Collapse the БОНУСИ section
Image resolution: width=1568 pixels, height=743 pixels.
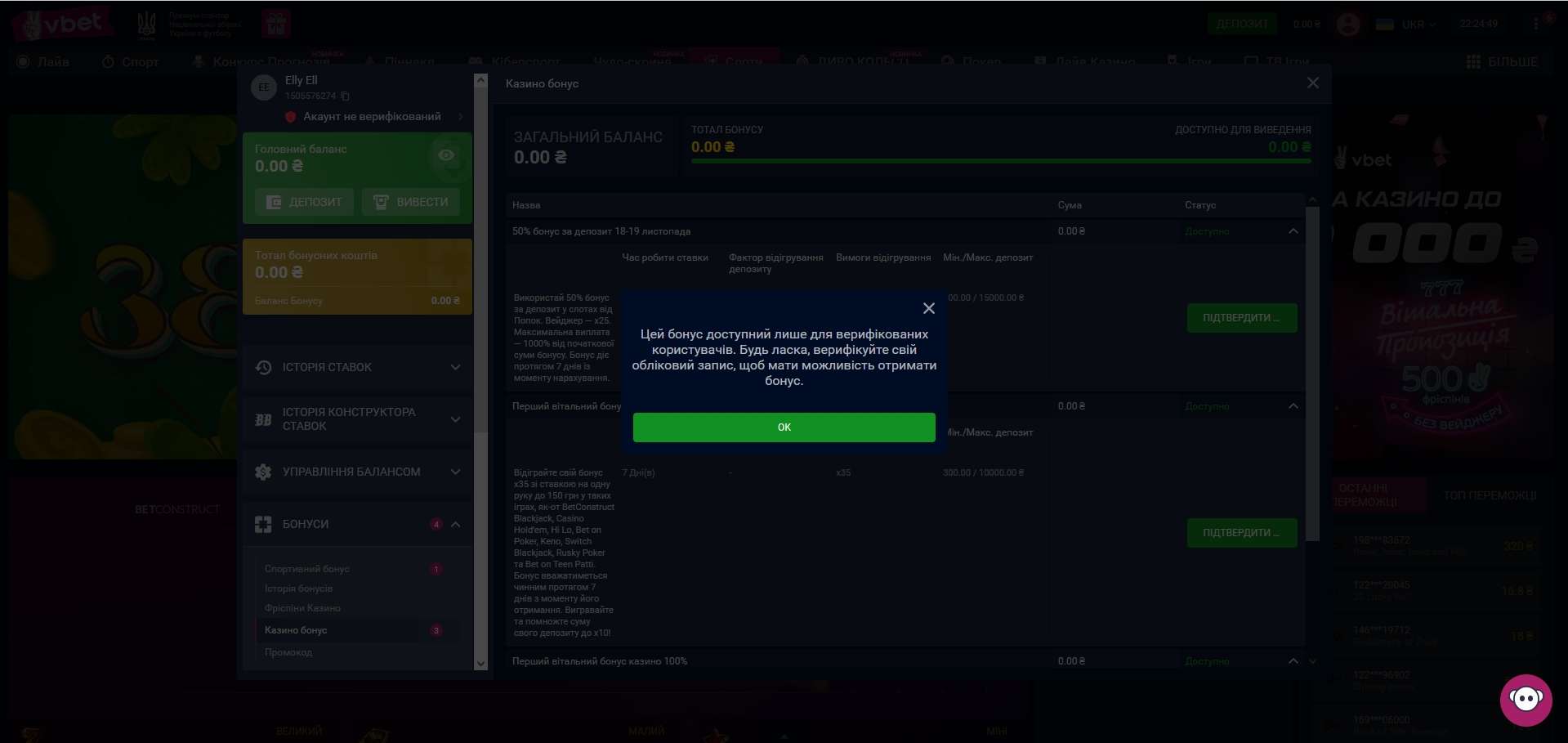[x=455, y=525]
